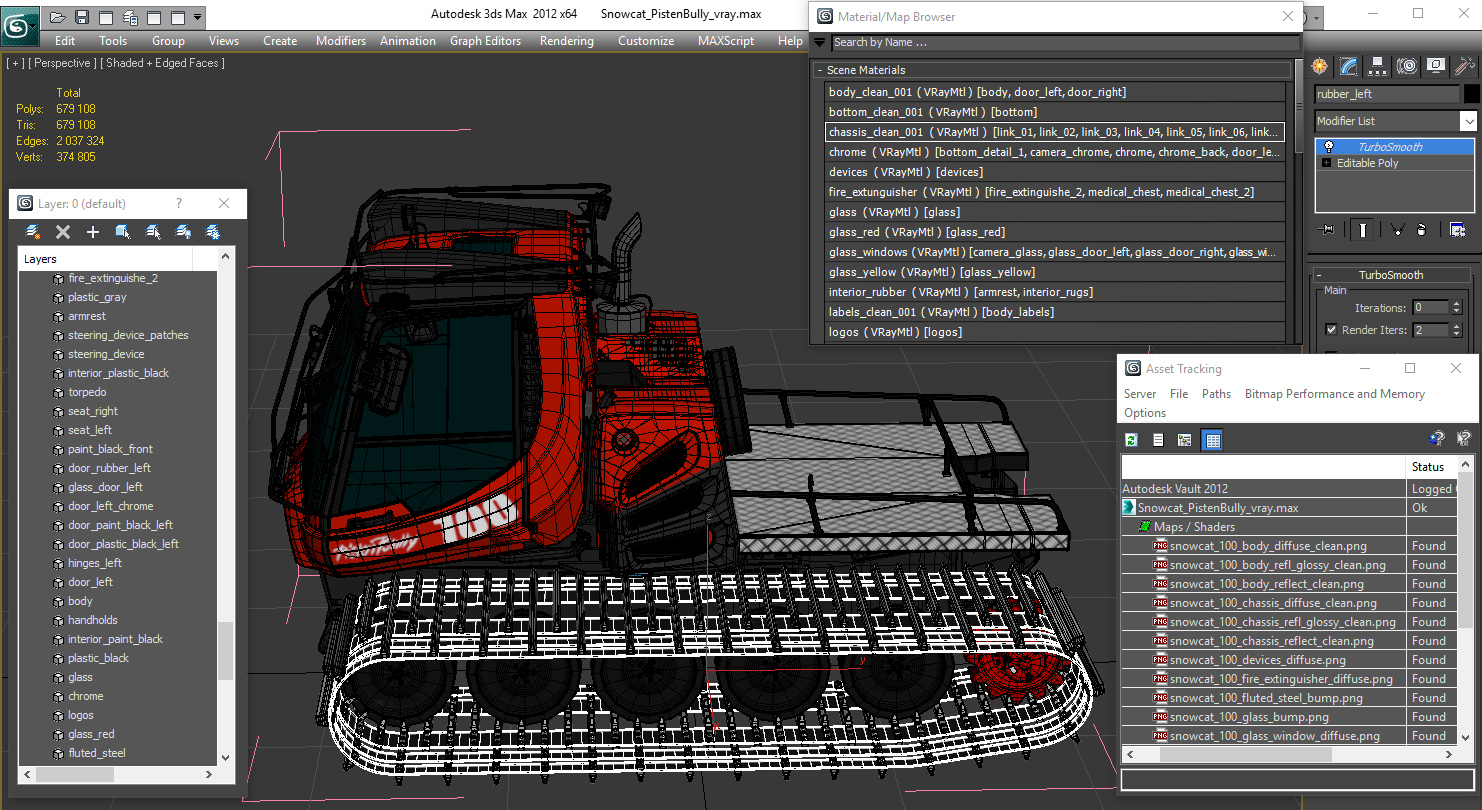Open the Hierarchy command panel tab
Image resolution: width=1482 pixels, height=810 pixels.
pyautogui.click(x=1378, y=67)
